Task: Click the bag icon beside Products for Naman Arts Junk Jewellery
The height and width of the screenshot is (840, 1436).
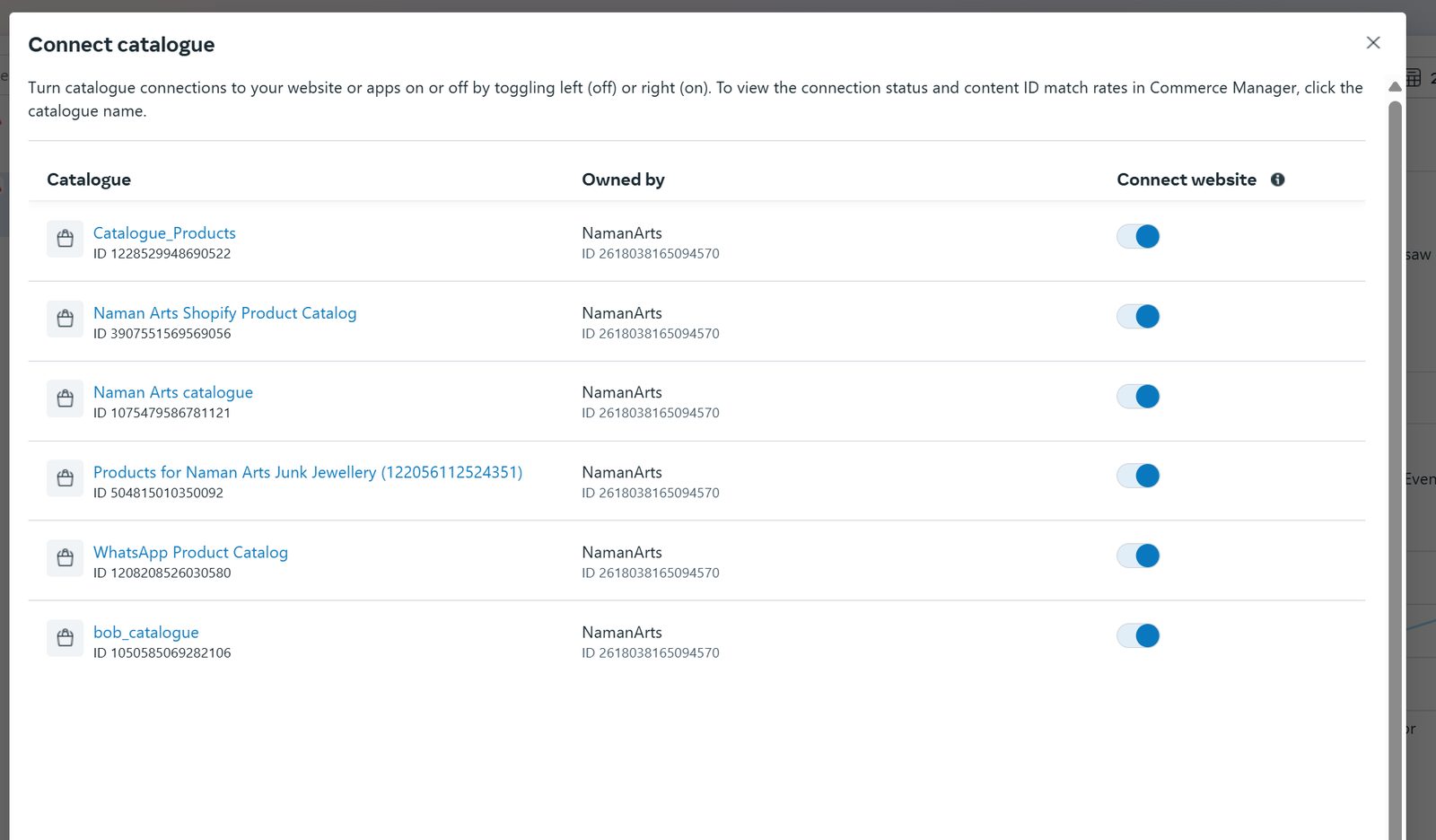Action: pos(65,478)
